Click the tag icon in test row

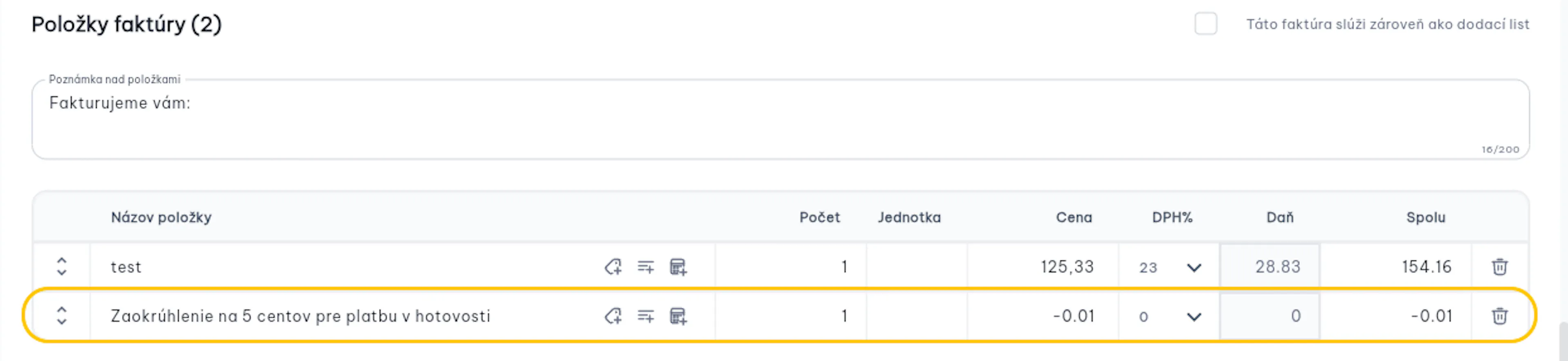613,267
